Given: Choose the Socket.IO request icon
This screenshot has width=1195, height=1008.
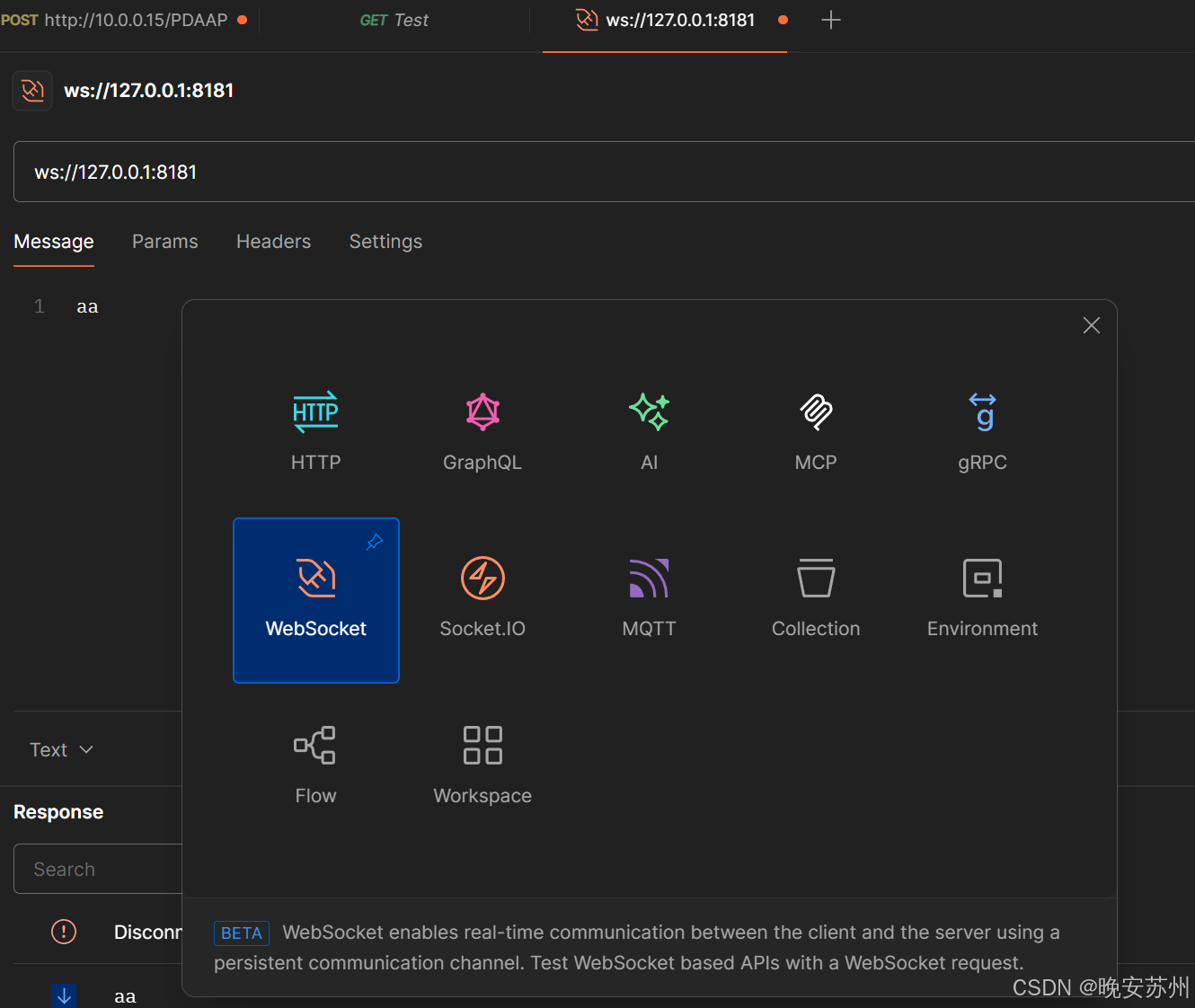Looking at the screenshot, I should [482, 578].
